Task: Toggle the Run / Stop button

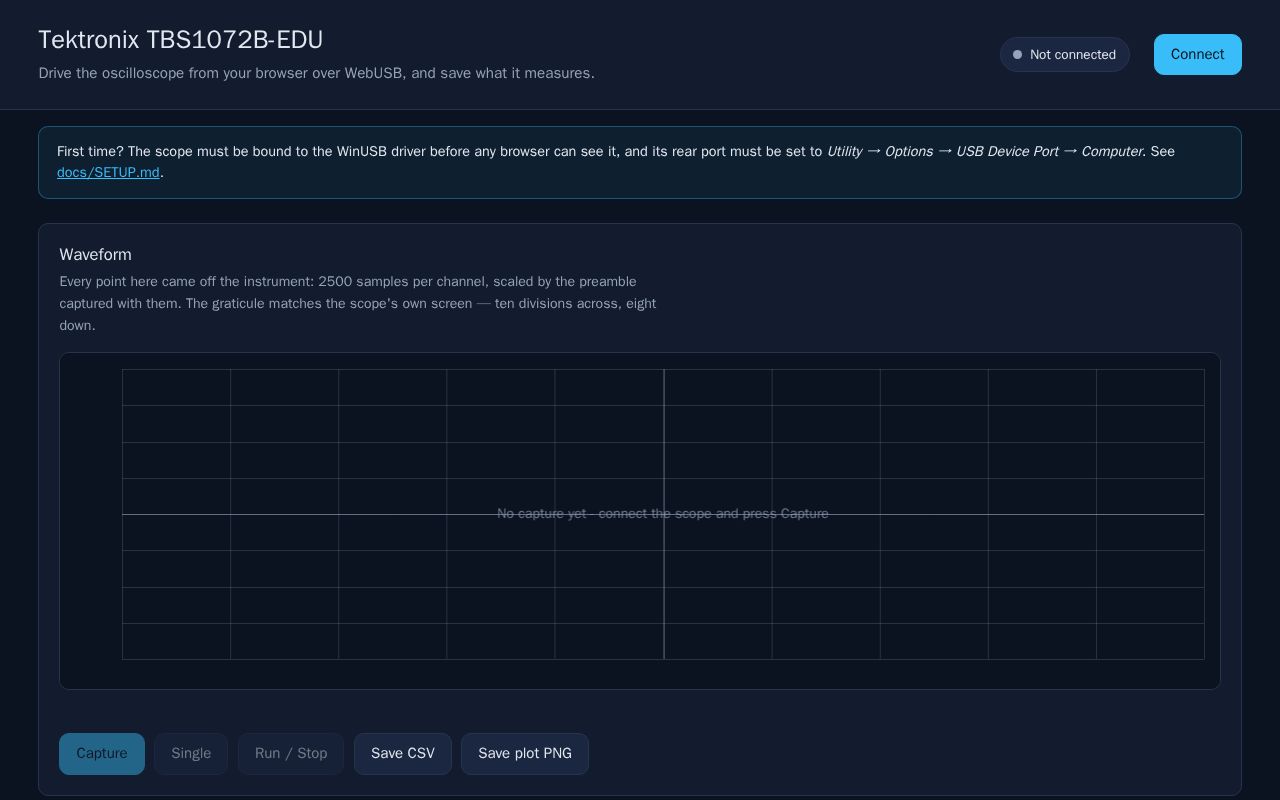Action: (291, 754)
